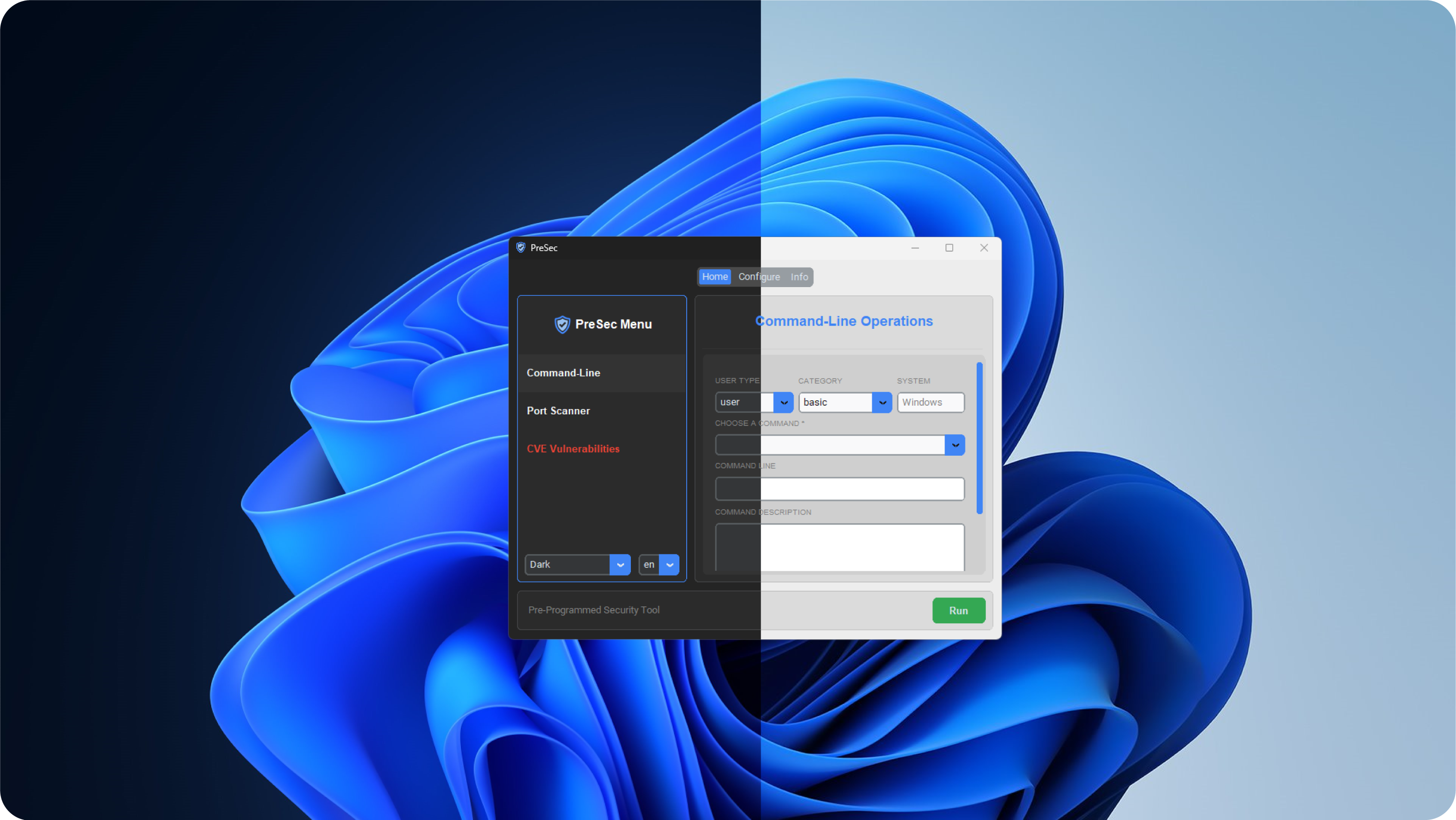Click the Info tab navigation item
This screenshot has height=820, width=1456.
(x=799, y=276)
